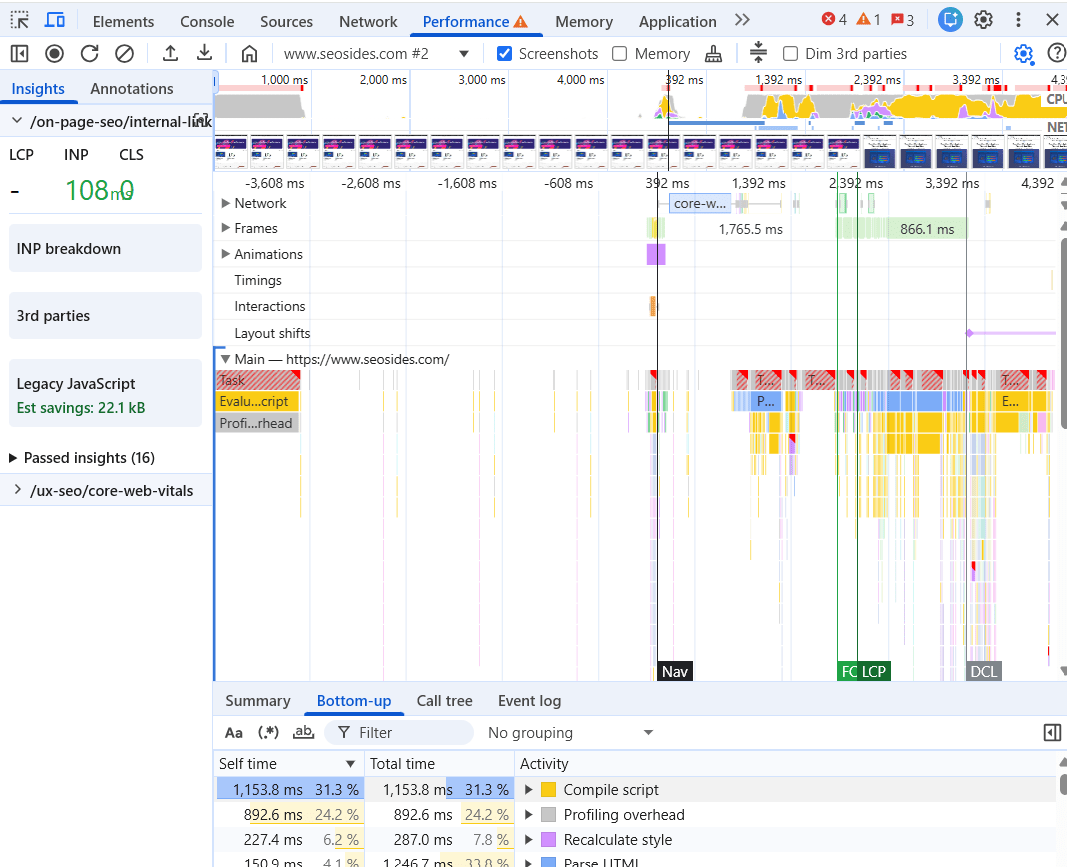Expand the /ux-seo/core-web-vitals insight group
Viewport: 1067px width, 867px height.
pyautogui.click(x=17, y=490)
